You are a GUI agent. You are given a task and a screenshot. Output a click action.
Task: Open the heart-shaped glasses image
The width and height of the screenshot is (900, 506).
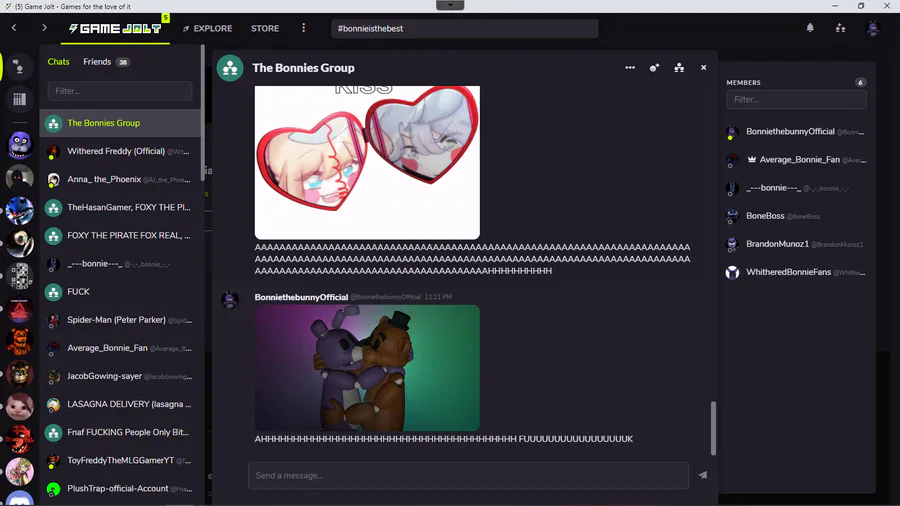pos(367,162)
